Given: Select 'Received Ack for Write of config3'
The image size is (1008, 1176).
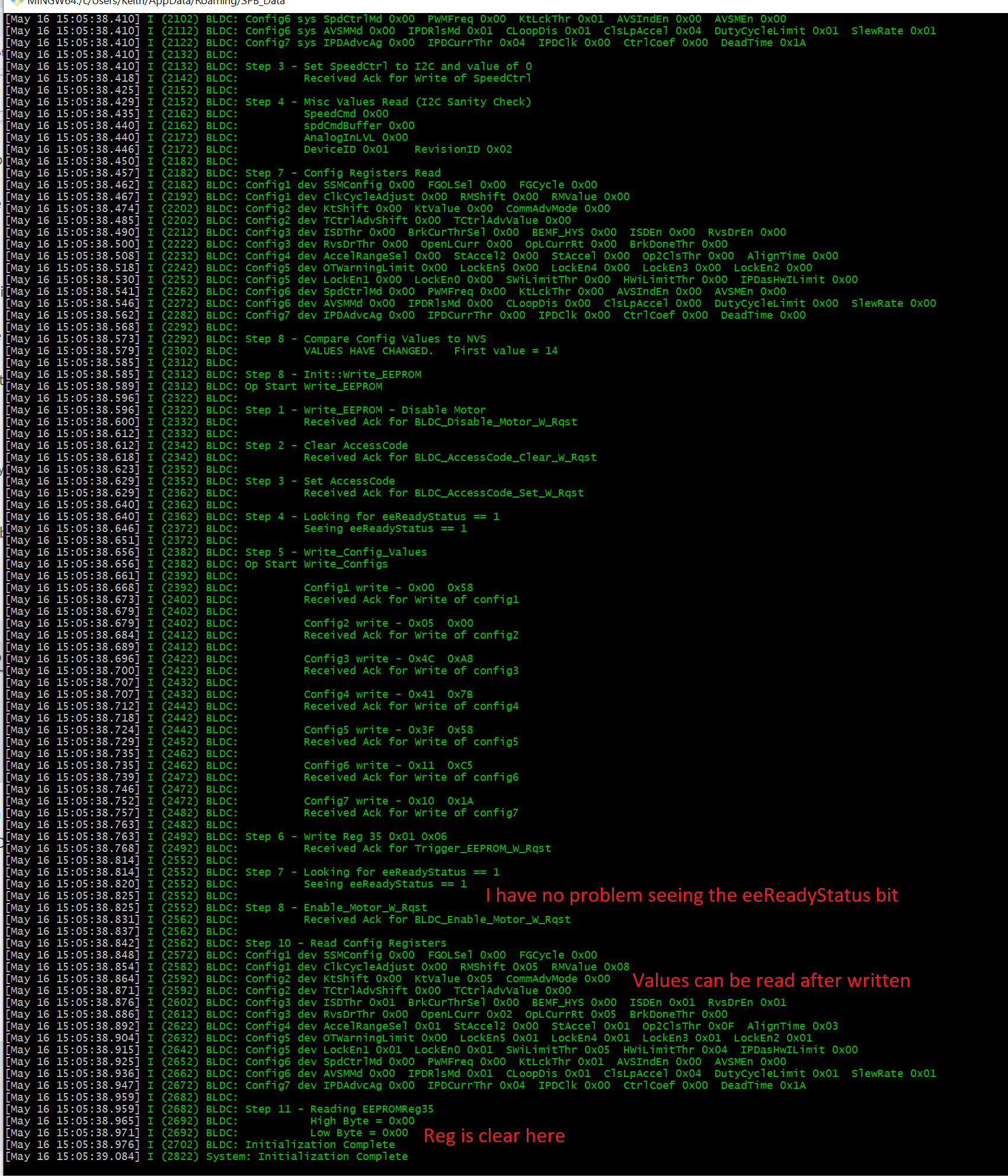Looking at the screenshot, I should [411, 671].
